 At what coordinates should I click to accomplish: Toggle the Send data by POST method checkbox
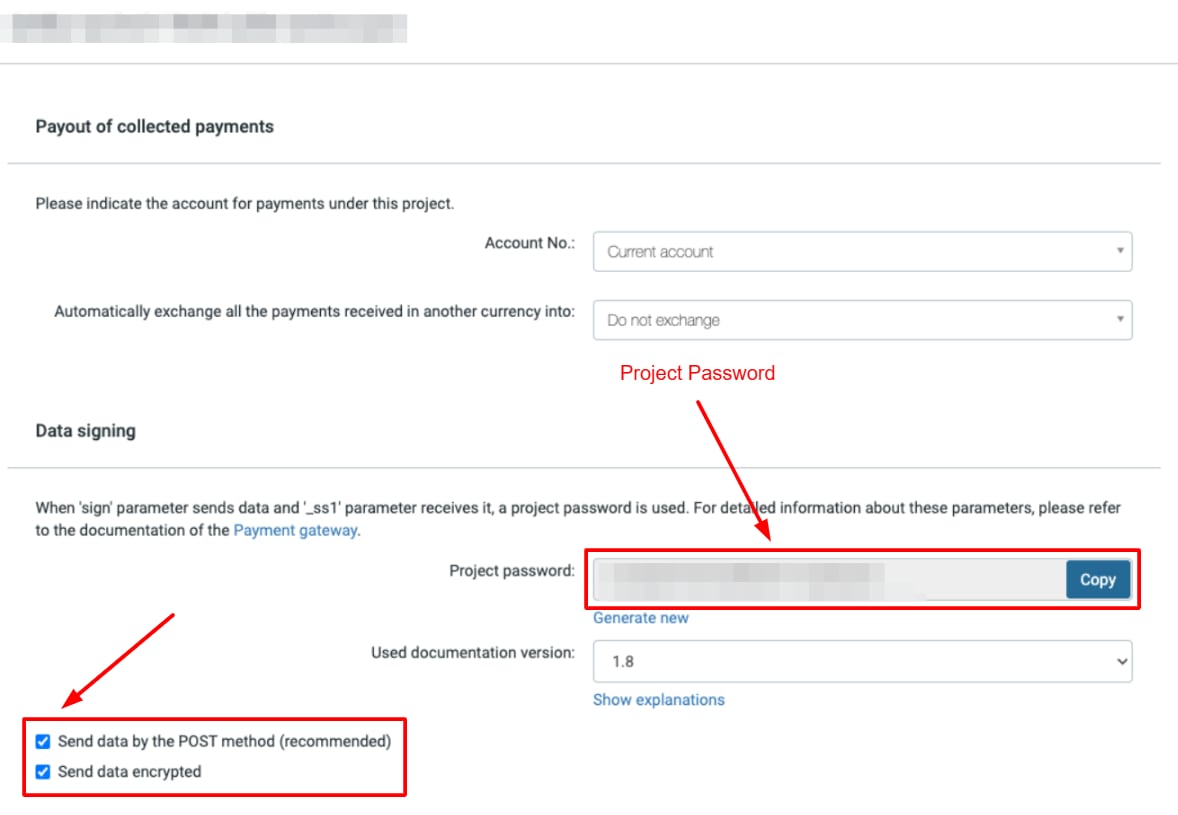[43, 742]
